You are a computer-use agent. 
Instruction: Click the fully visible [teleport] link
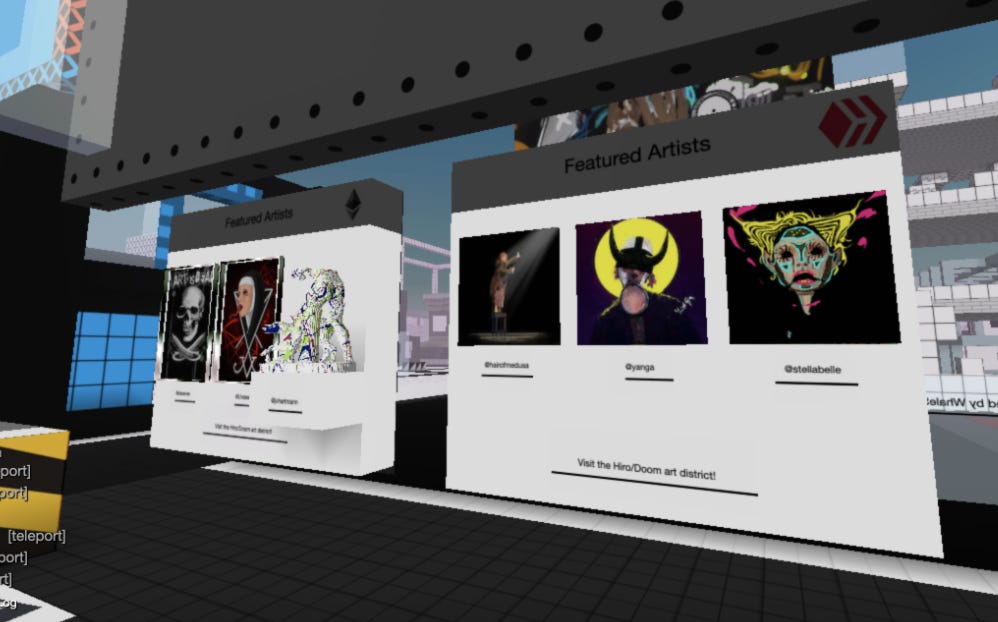click(x=37, y=536)
